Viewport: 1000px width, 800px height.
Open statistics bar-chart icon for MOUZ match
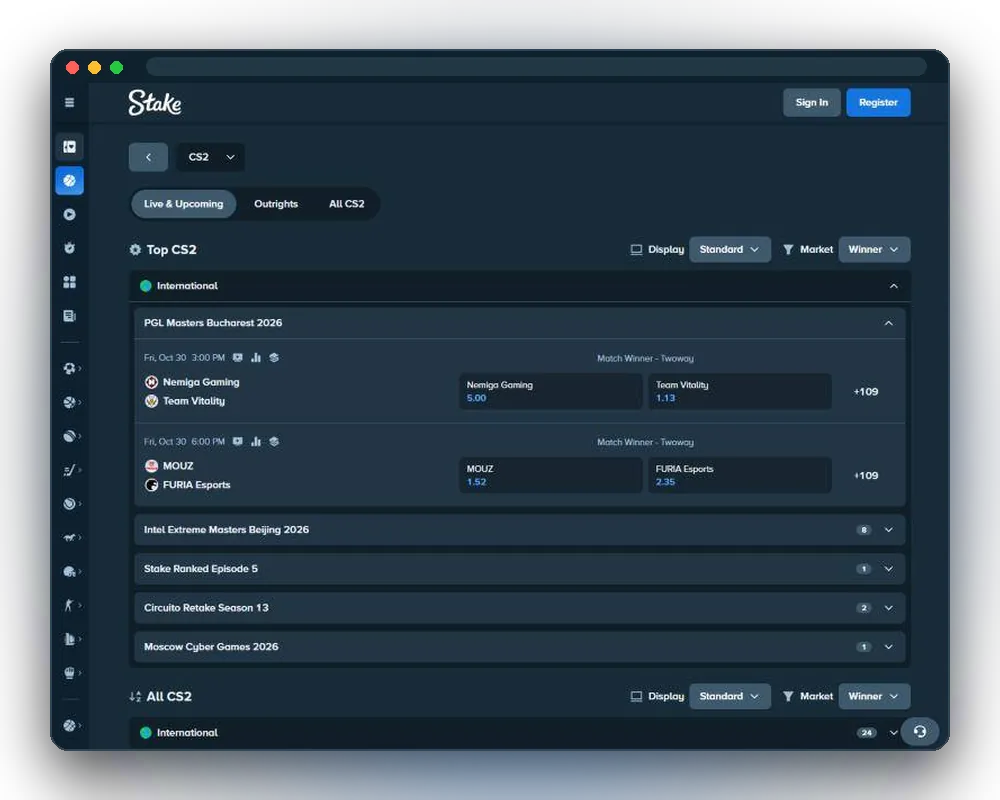point(256,441)
